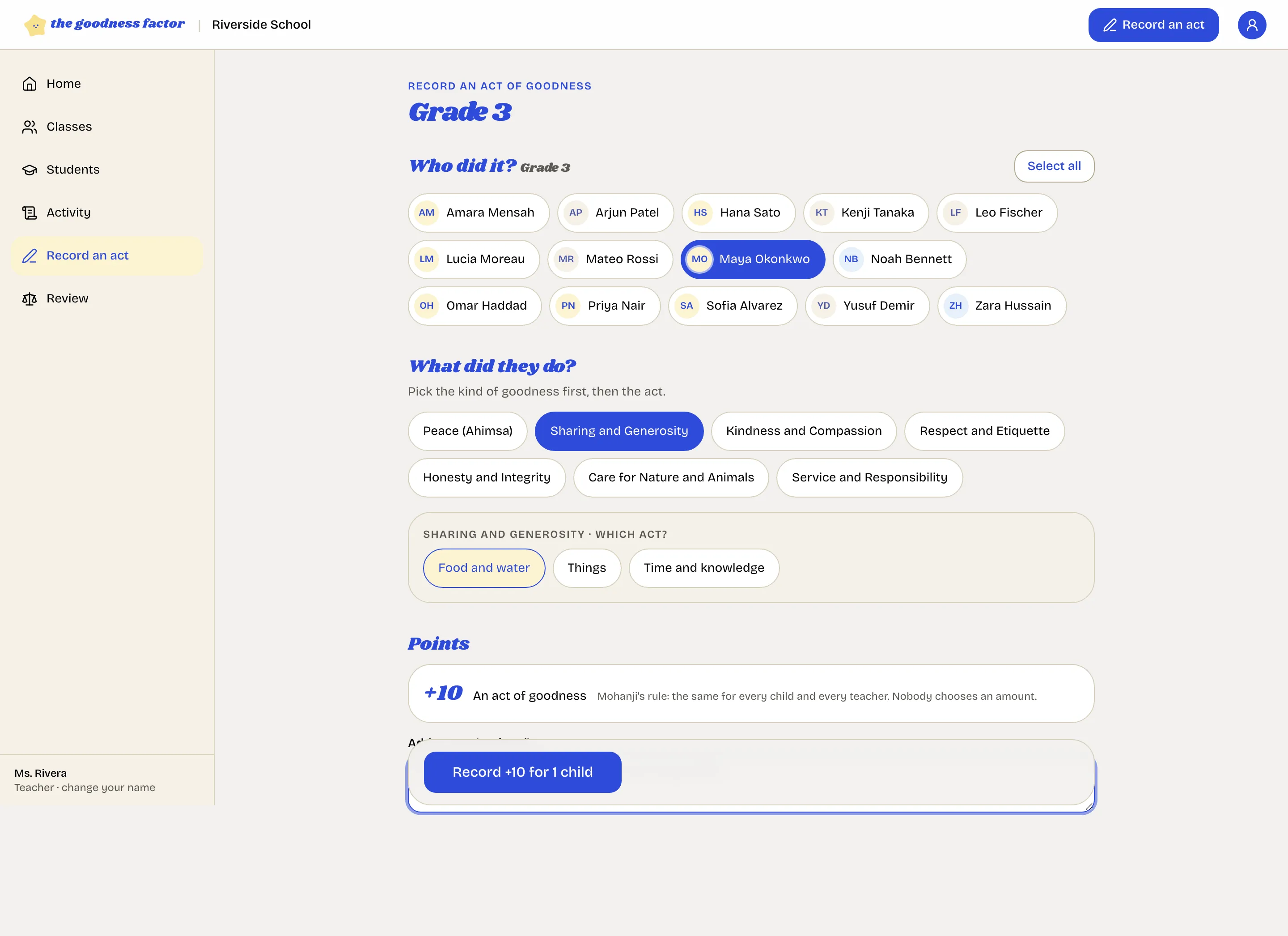Open Home from the sidebar
Screen dimensions: 1288x936
[107, 84]
